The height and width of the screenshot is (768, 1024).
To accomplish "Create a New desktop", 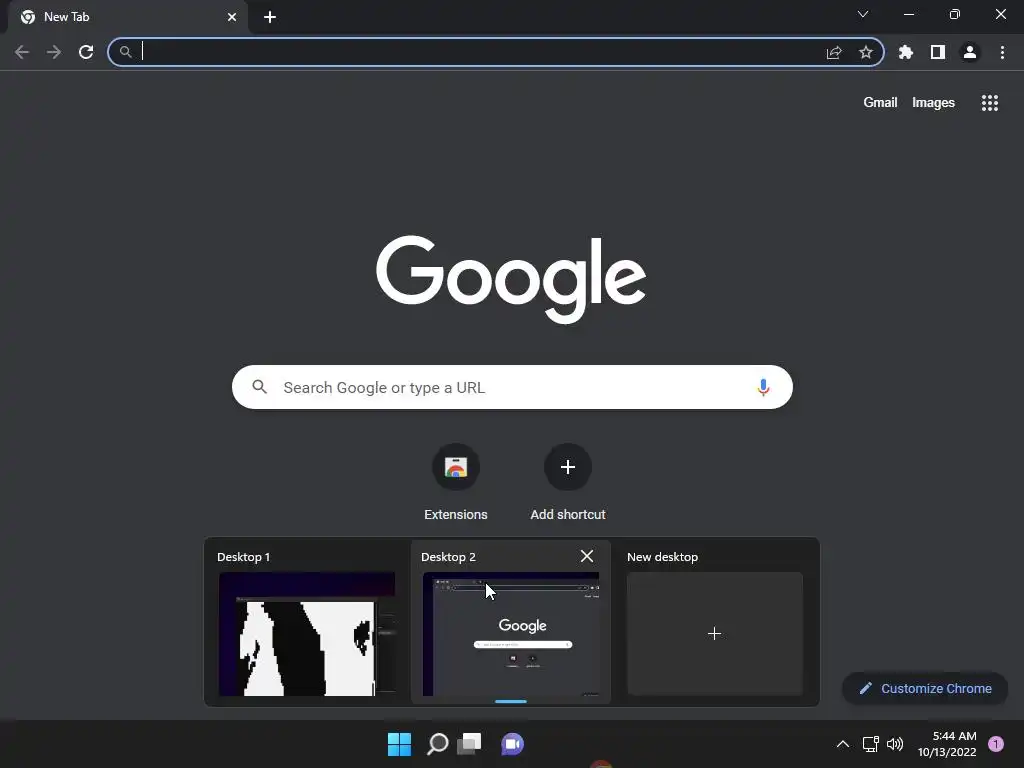I will [714, 633].
